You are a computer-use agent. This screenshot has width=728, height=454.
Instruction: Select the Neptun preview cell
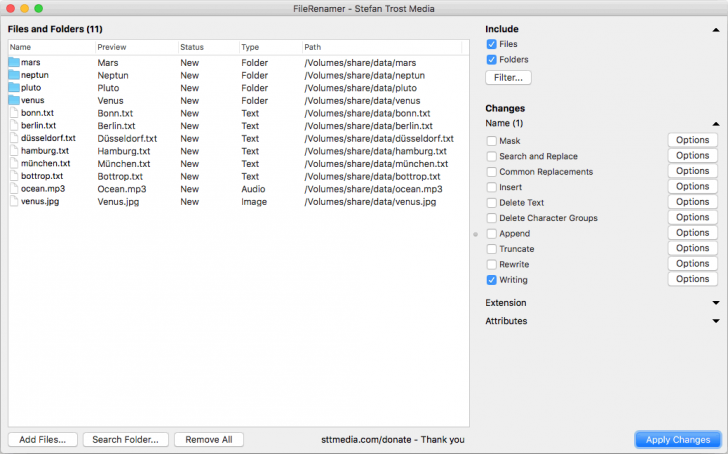coord(113,75)
